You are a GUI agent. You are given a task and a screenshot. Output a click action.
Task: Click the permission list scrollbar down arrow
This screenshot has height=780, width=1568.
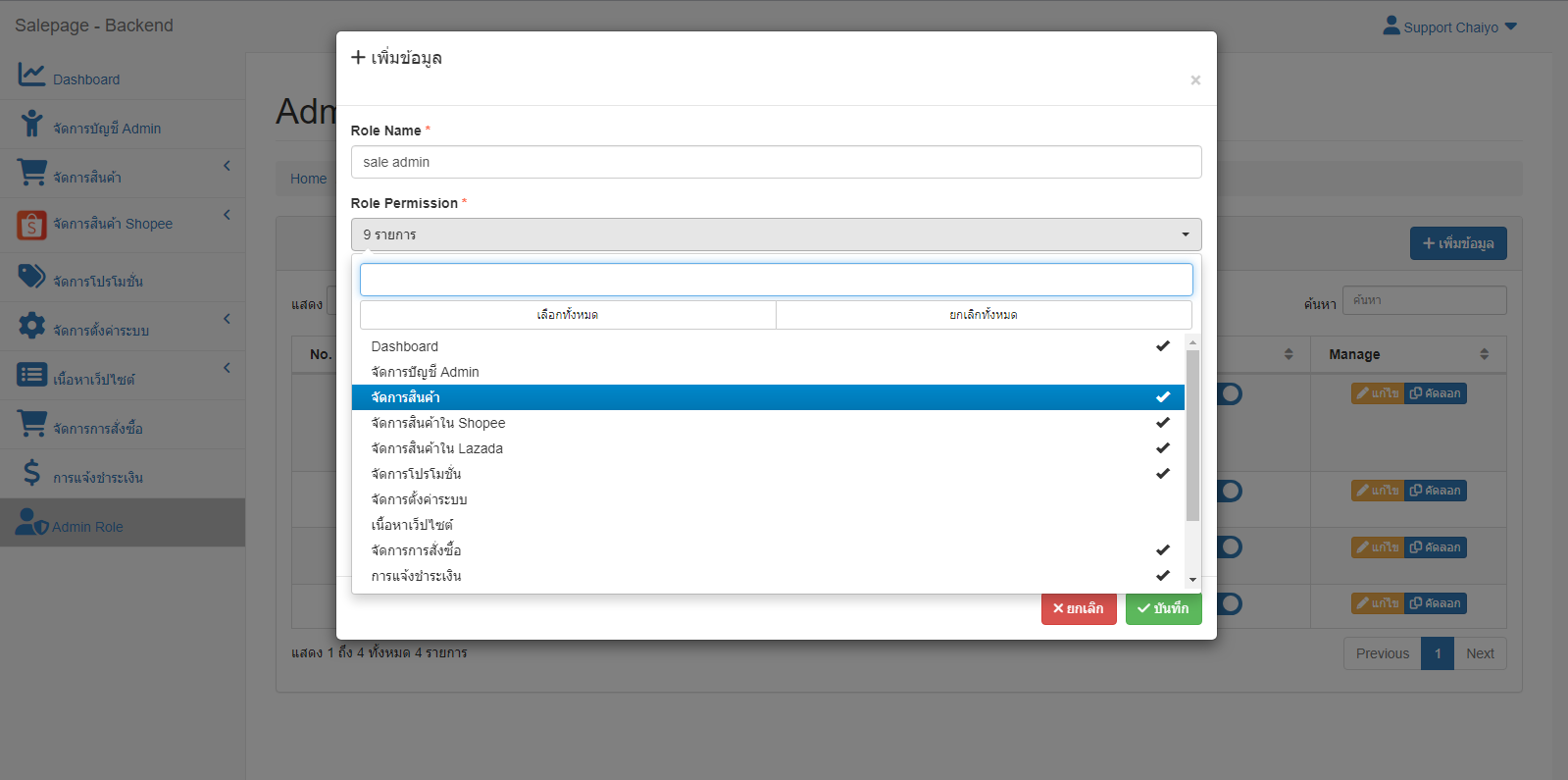point(1192,580)
